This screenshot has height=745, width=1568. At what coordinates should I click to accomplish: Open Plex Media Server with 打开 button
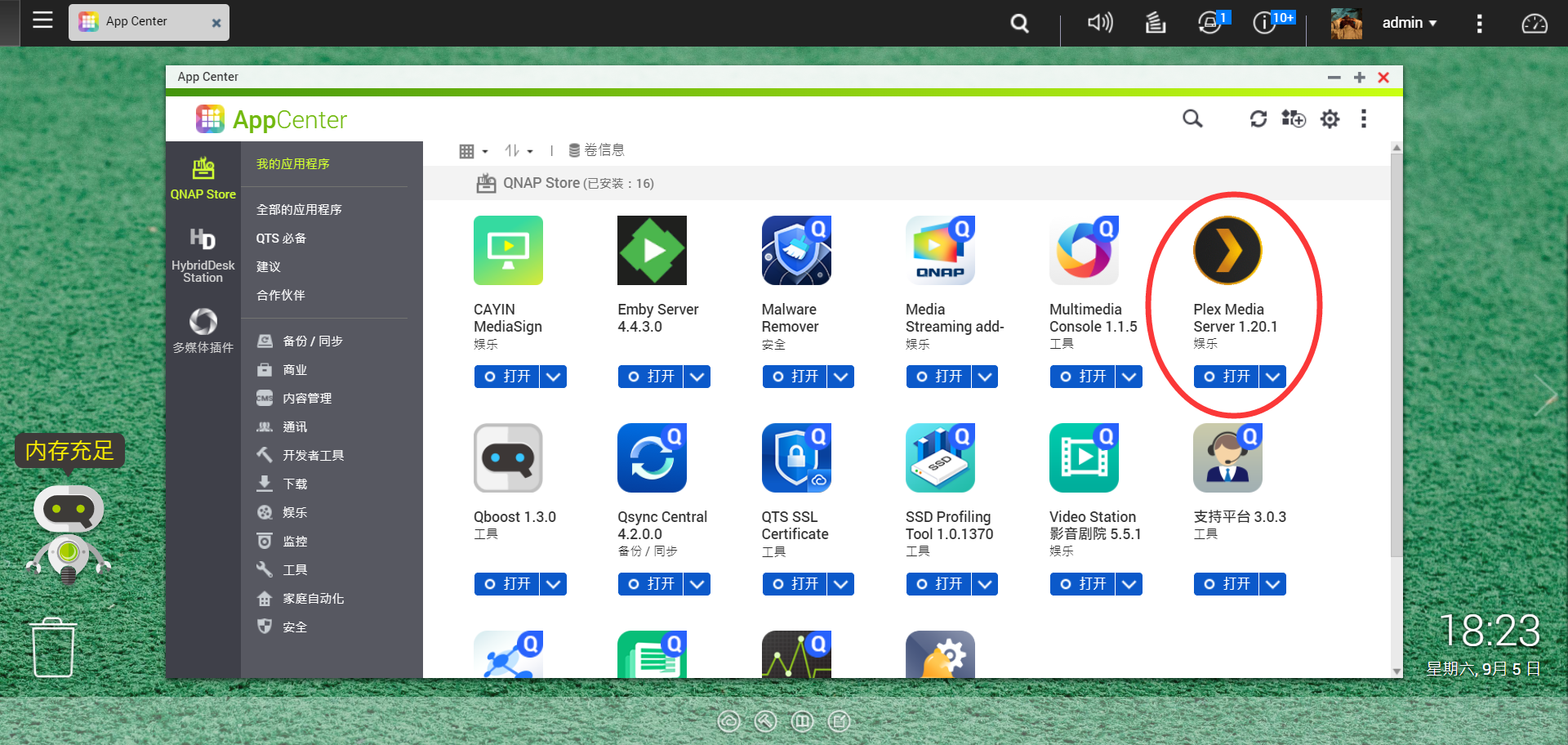point(1227,377)
